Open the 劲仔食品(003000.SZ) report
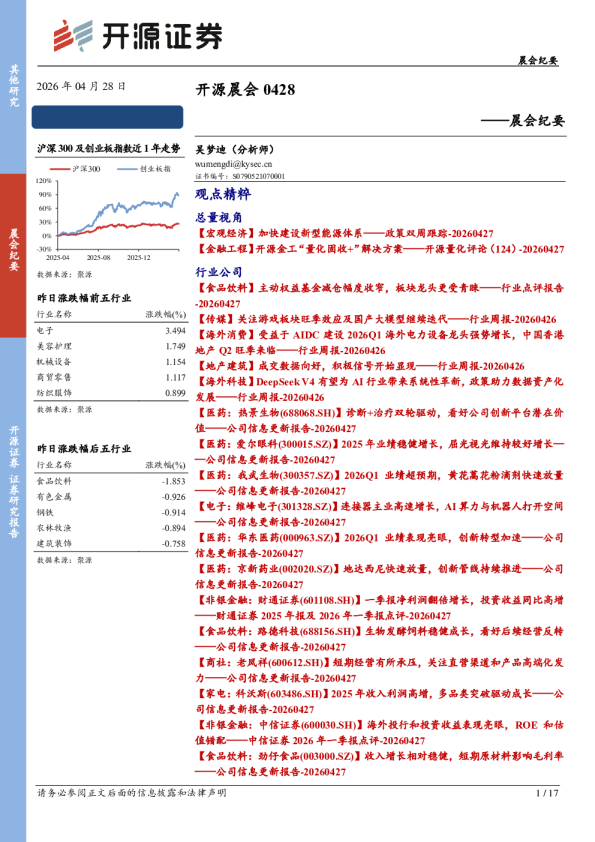 pyautogui.click(x=380, y=764)
